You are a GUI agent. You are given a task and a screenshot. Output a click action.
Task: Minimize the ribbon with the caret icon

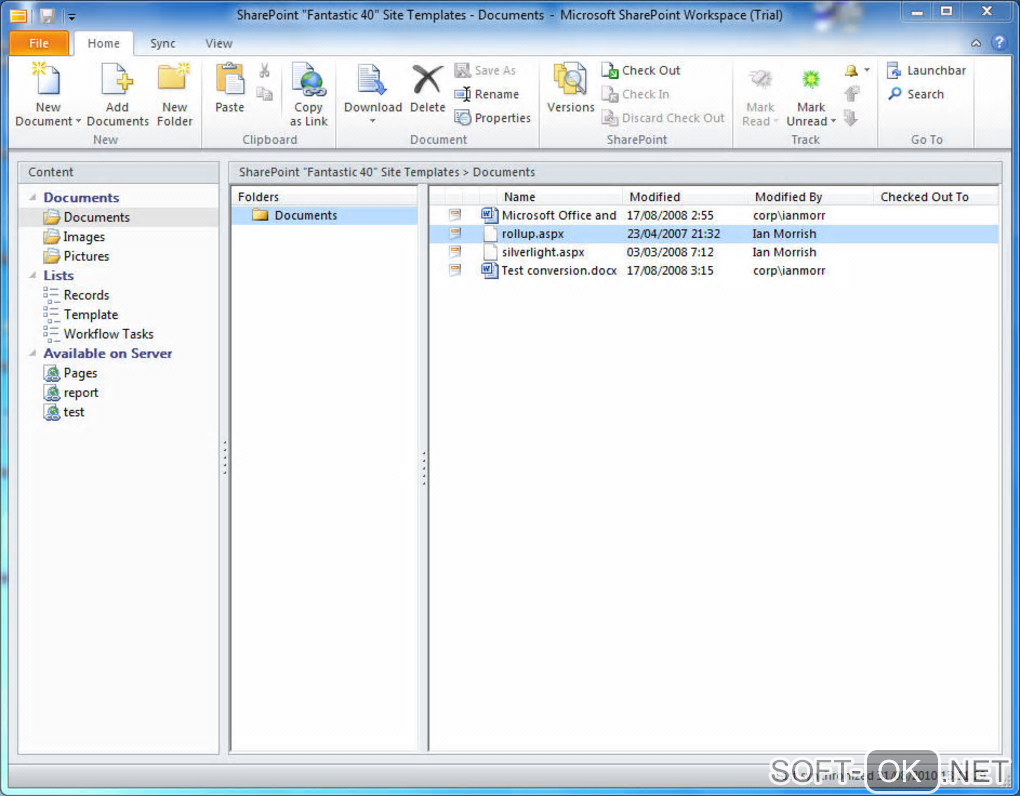click(976, 44)
